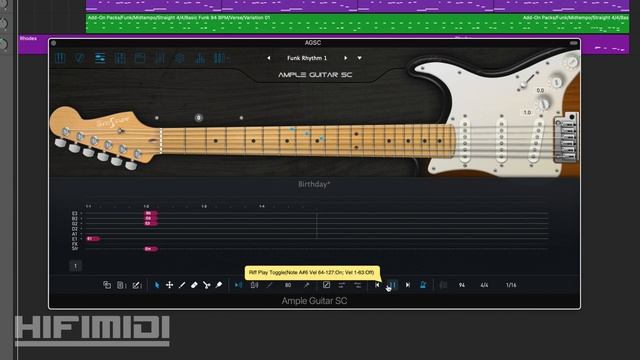The image size is (640, 360).
Task: Go to the previous preset before Funk Rhythm 1
Action: coord(269,58)
